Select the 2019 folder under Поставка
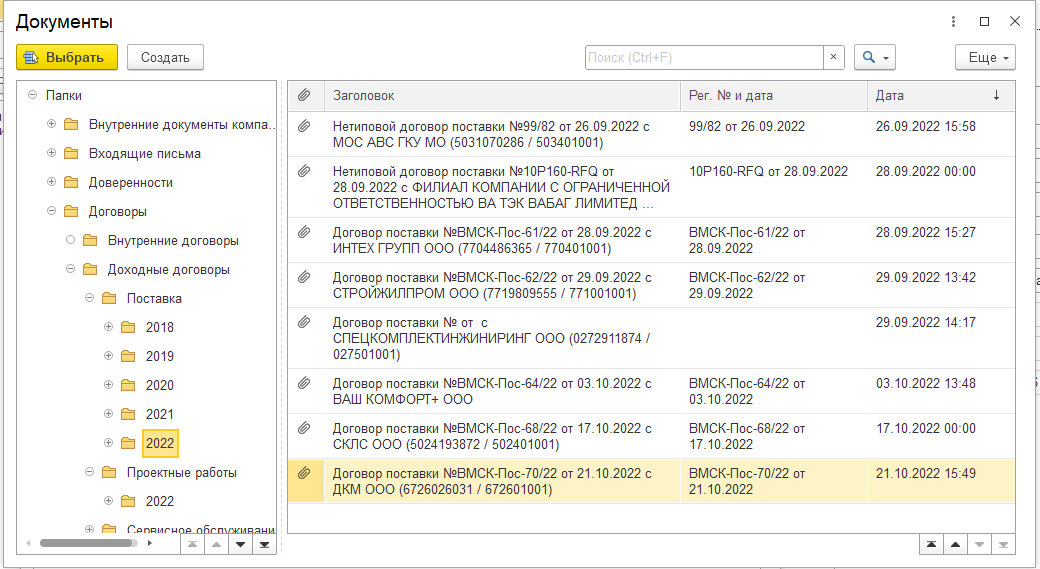Viewport: 1040px width, 569px height. coord(160,356)
